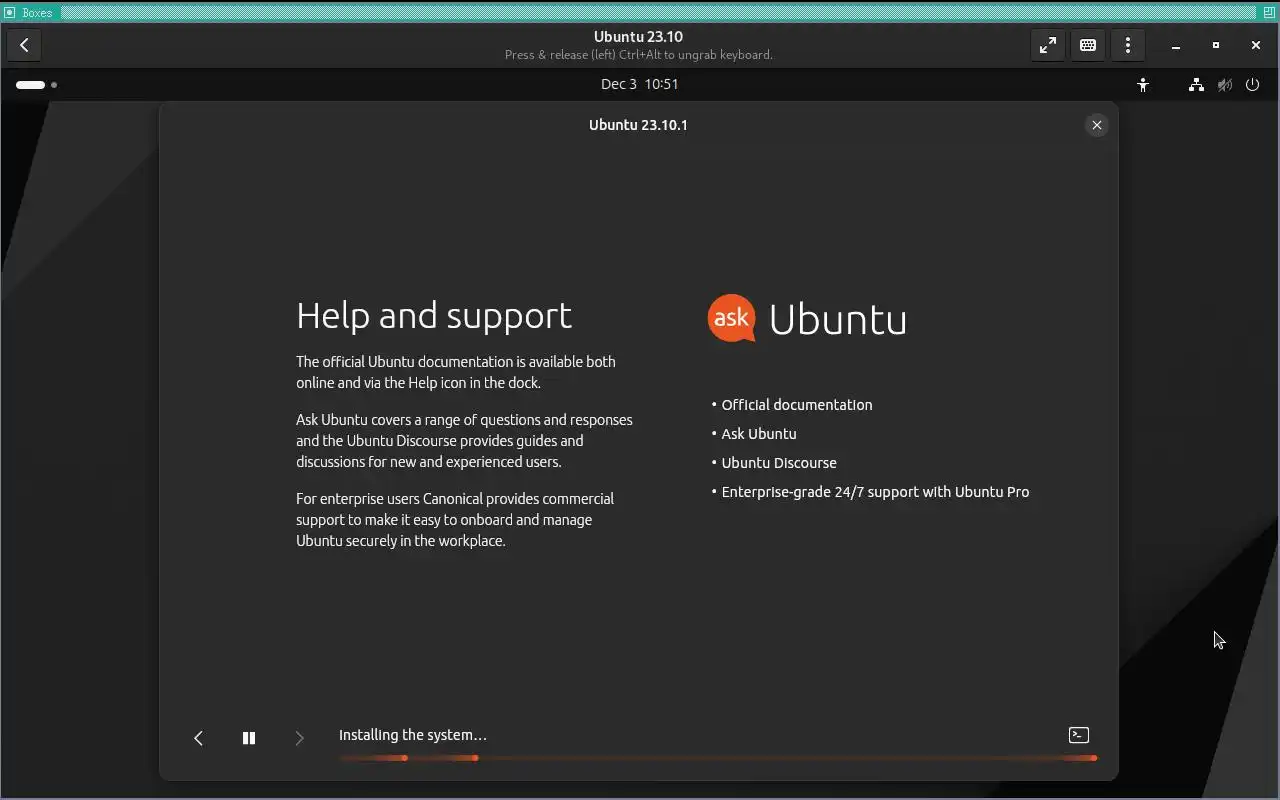
Task: Maximize the Boxes window
Action: [x=1216, y=45]
